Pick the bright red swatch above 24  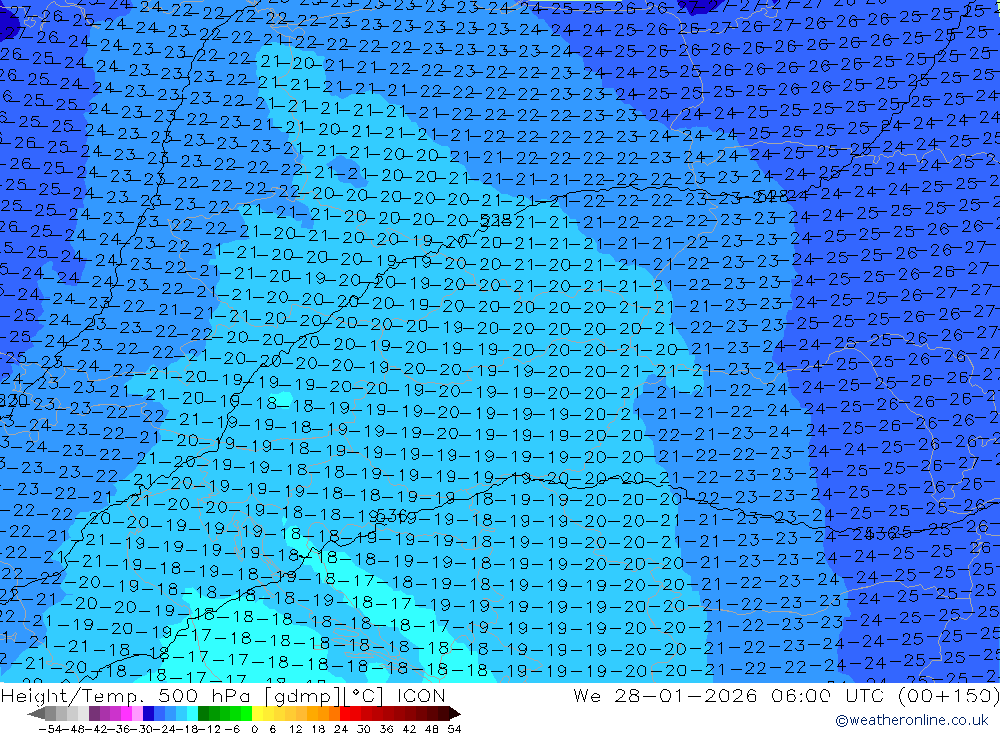(x=345, y=713)
